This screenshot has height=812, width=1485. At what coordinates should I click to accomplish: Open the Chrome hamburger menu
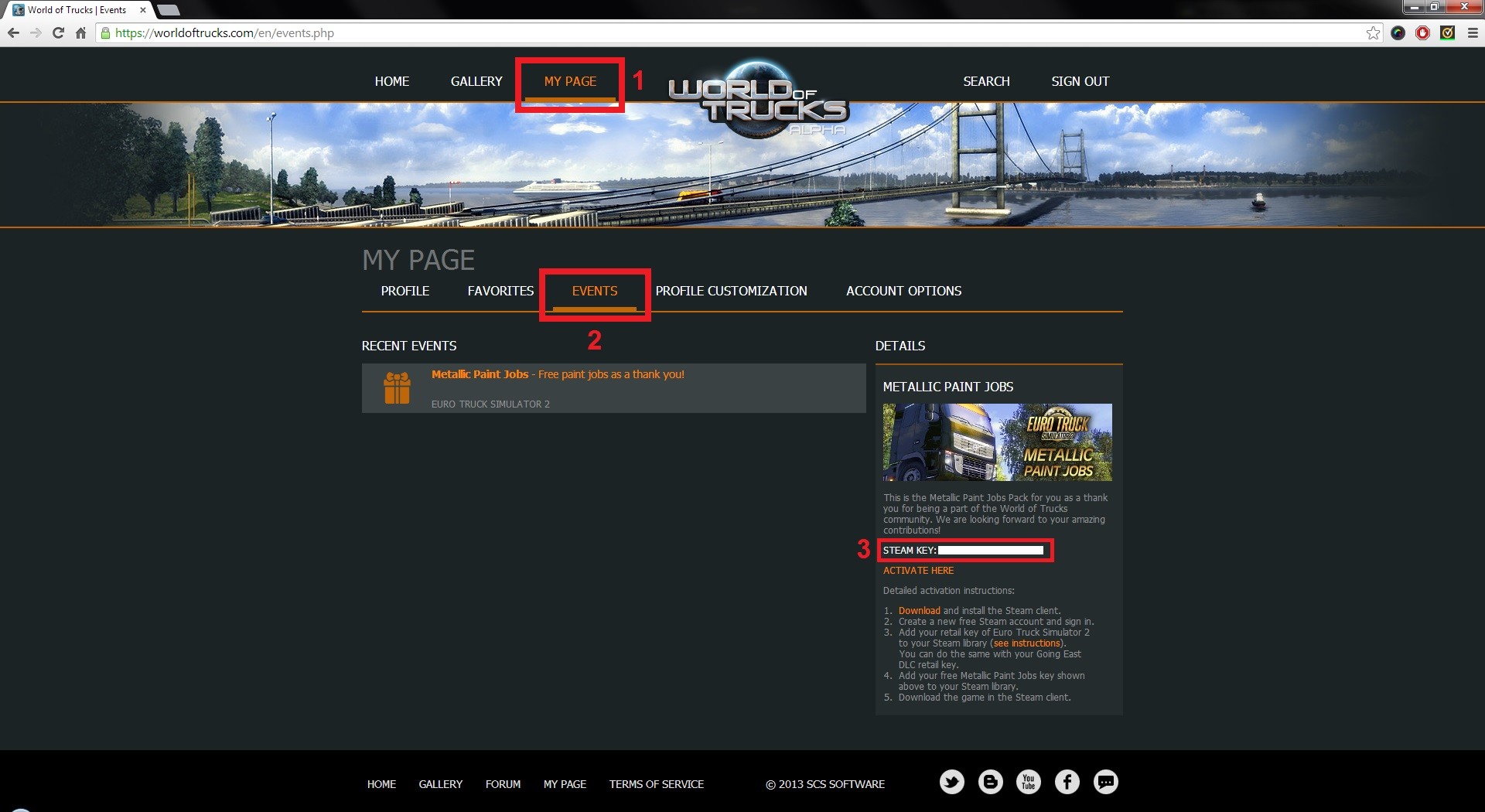(1473, 33)
